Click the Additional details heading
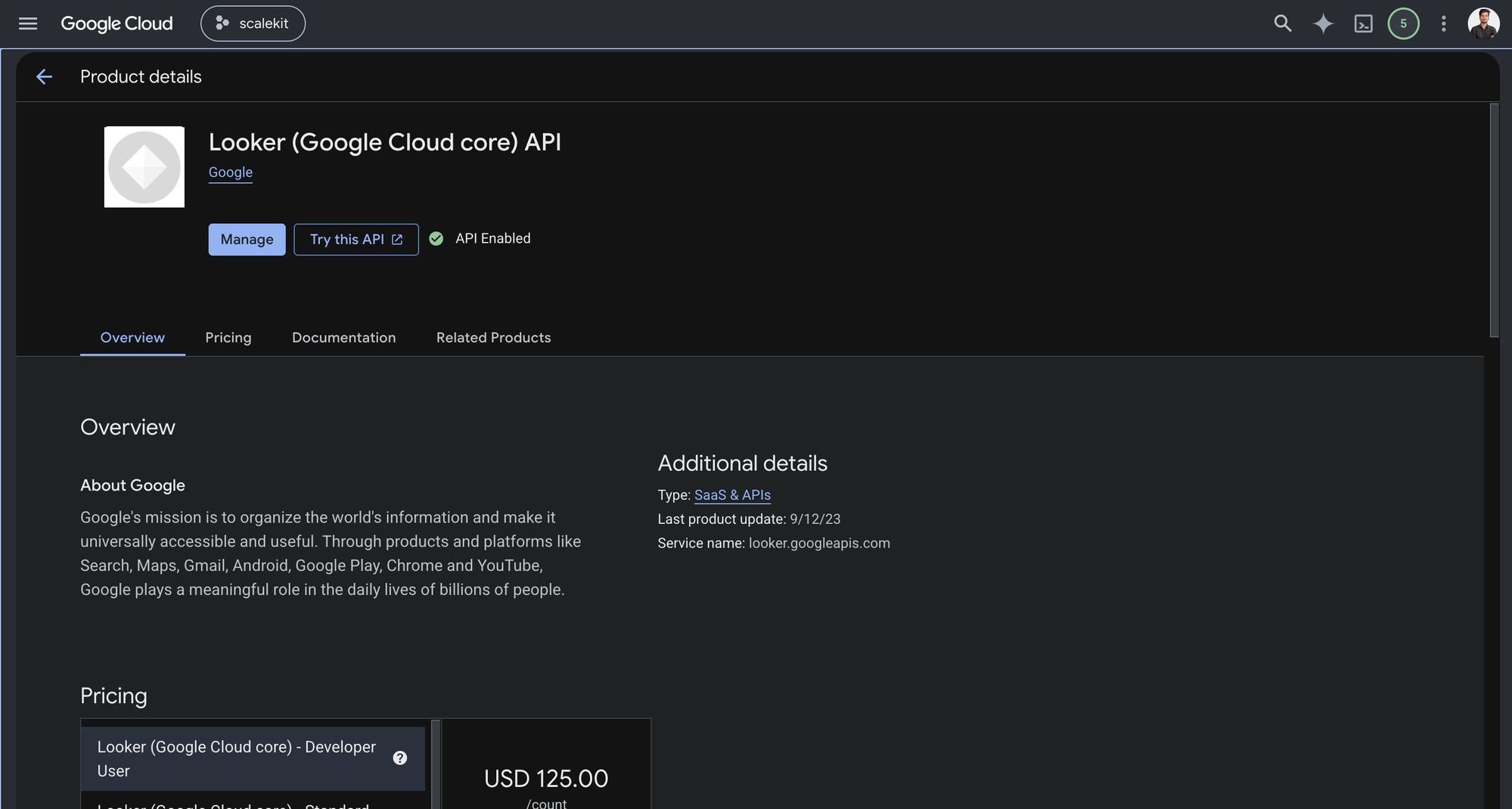This screenshot has height=809, width=1512. pos(743,463)
